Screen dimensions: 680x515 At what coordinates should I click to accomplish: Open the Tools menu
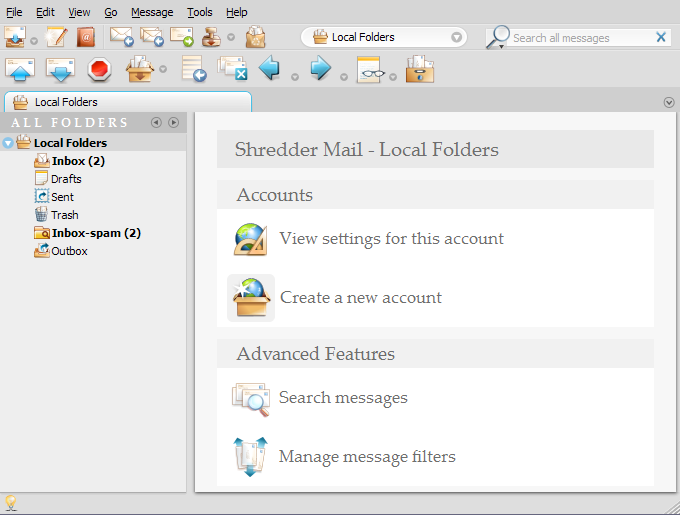pos(199,12)
